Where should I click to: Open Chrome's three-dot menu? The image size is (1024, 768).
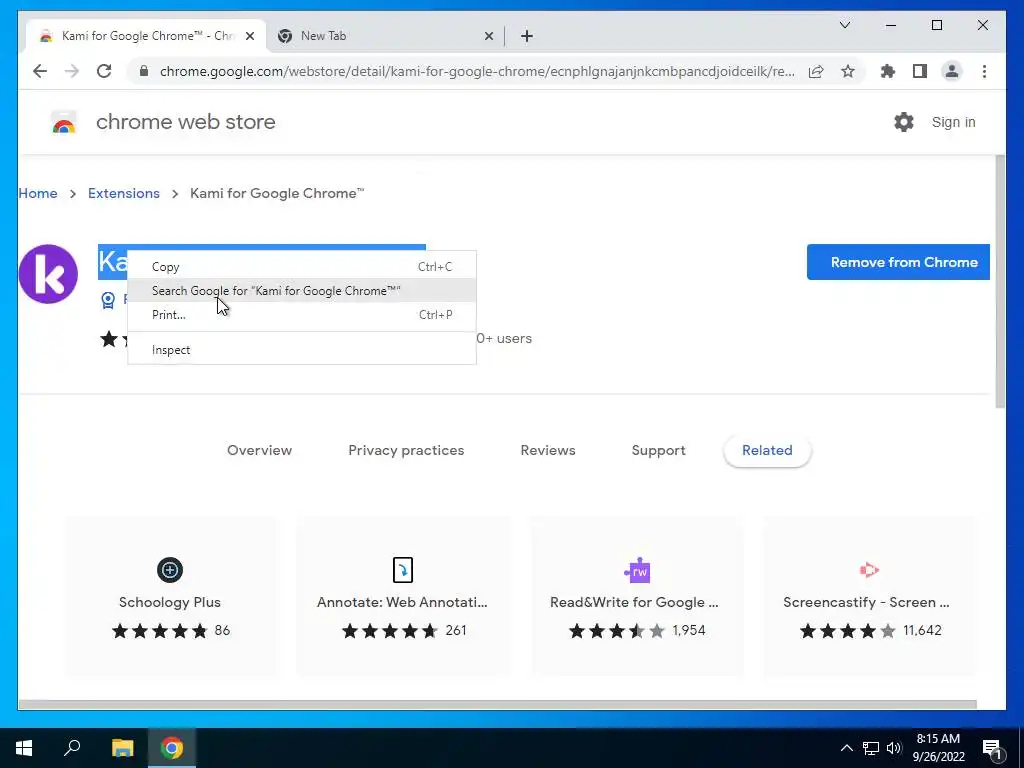click(984, 71)
